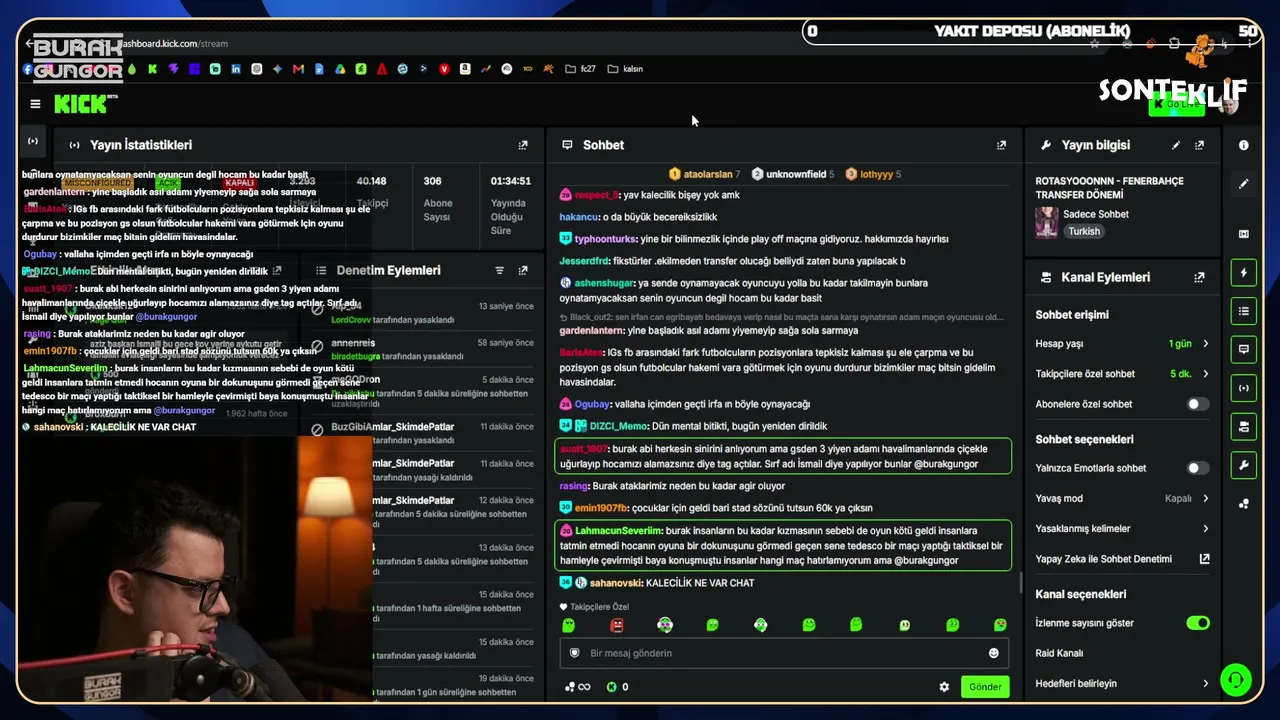Click username LahmacunSeverlim in Sohbet chat

click(618, 531)
